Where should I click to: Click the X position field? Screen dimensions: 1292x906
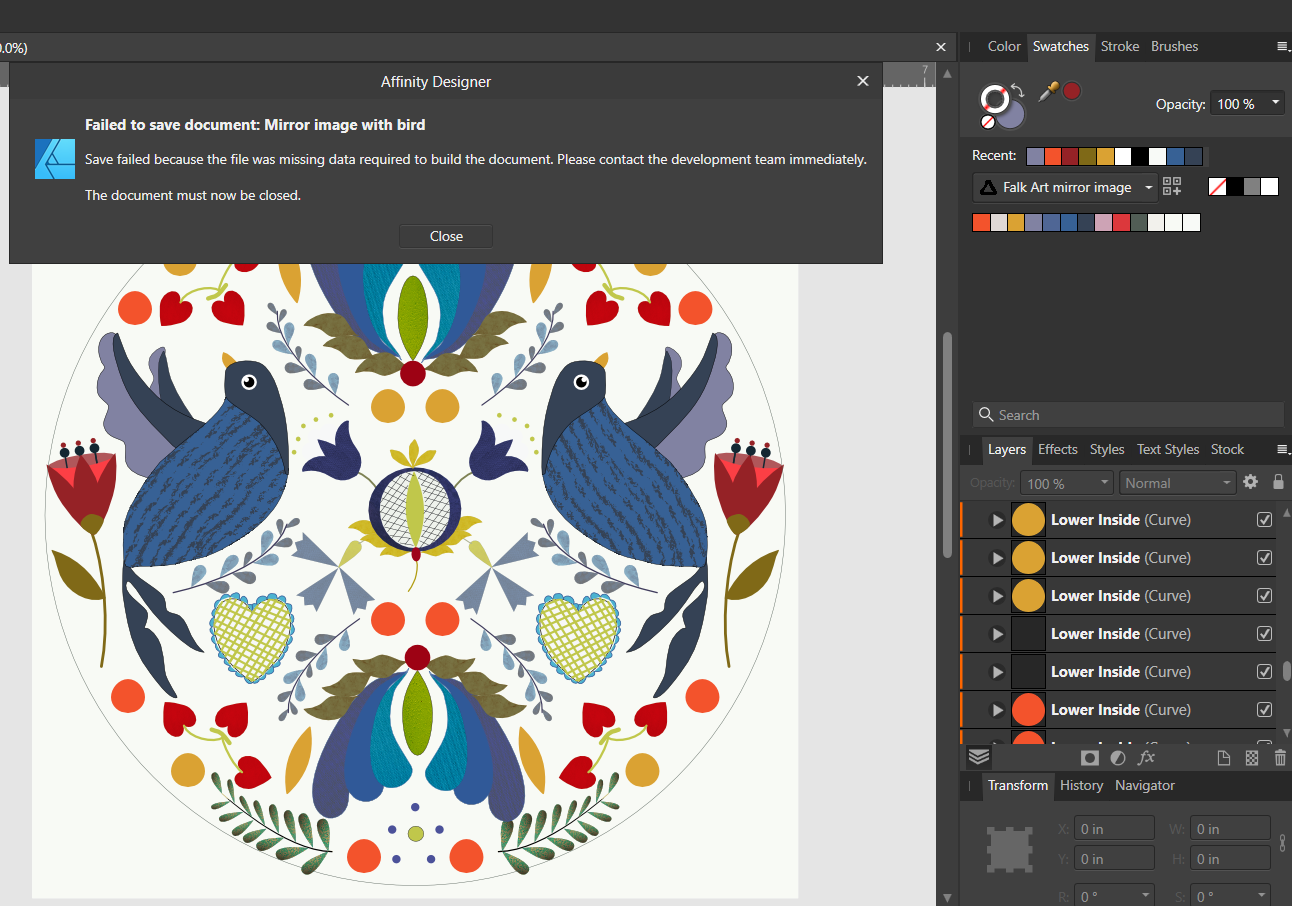pos(1114,828)
